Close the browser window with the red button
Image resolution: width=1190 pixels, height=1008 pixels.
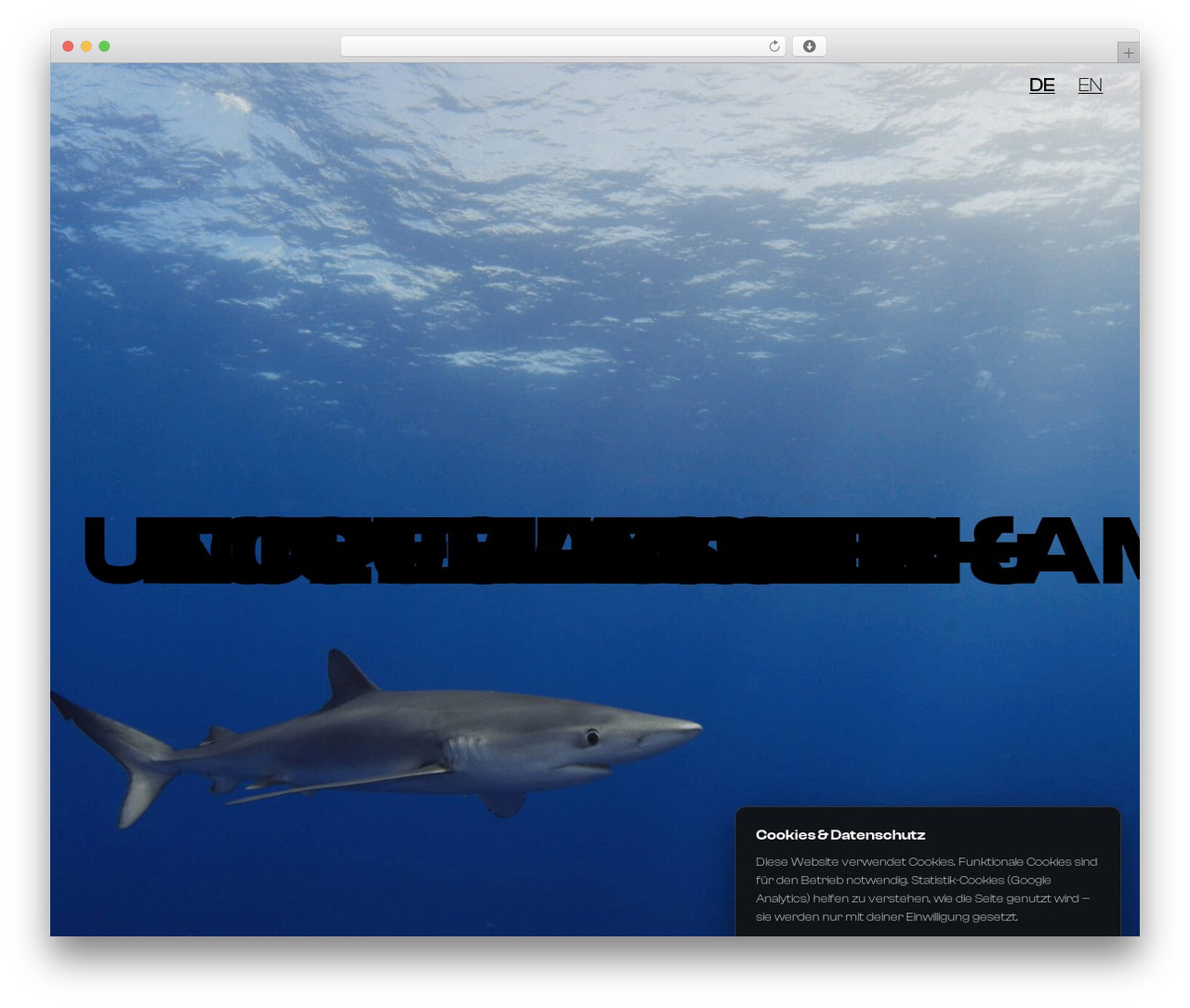click(x=68, y=46)
